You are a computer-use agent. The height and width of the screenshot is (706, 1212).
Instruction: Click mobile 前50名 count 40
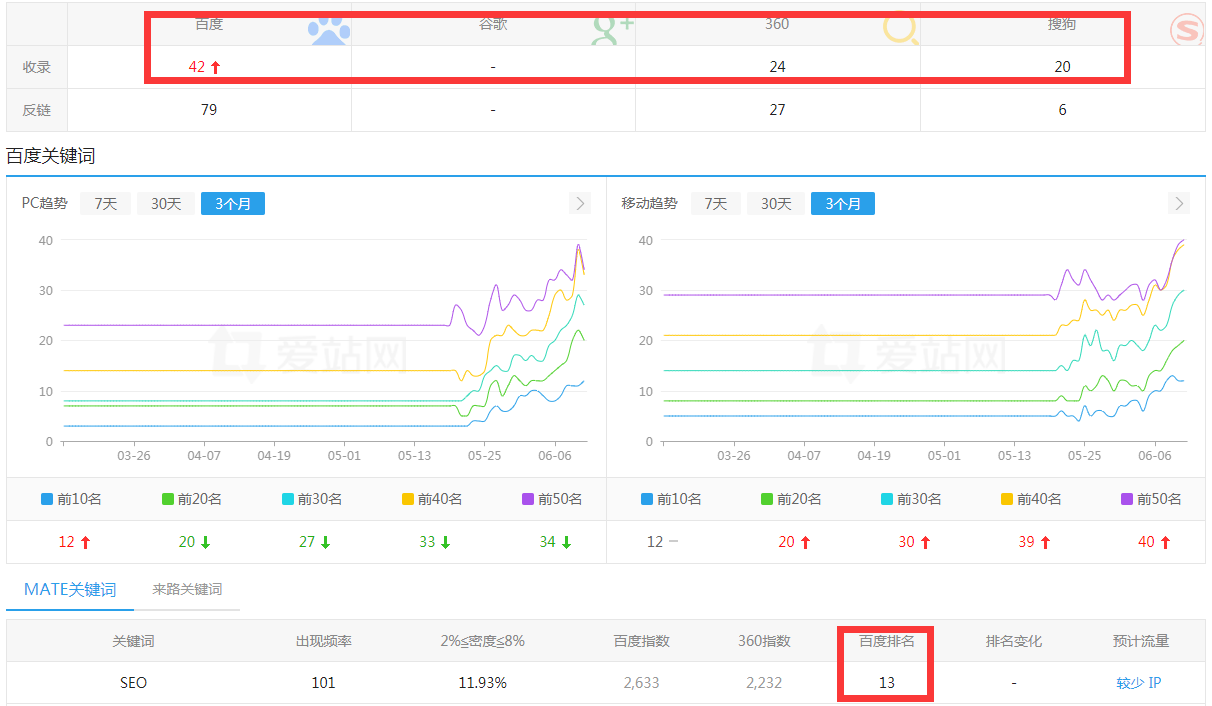1147,542
